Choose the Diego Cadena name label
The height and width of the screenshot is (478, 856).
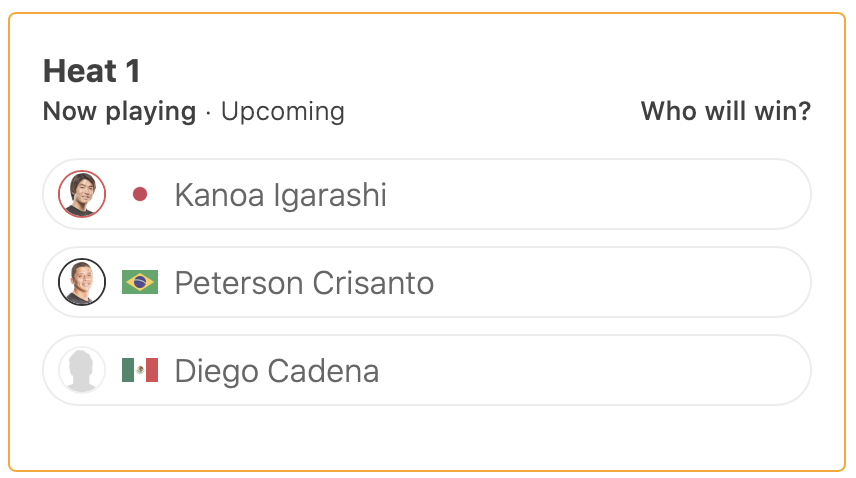tap(276, 371)
